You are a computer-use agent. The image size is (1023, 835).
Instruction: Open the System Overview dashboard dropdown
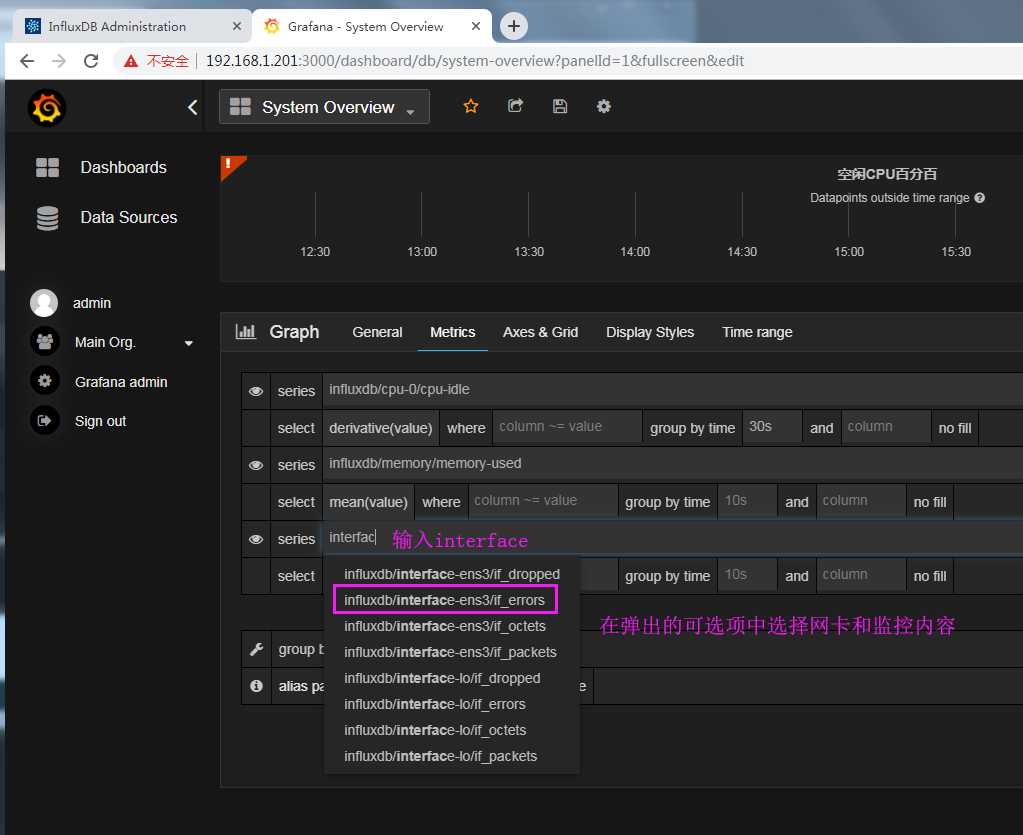(324, 107)
